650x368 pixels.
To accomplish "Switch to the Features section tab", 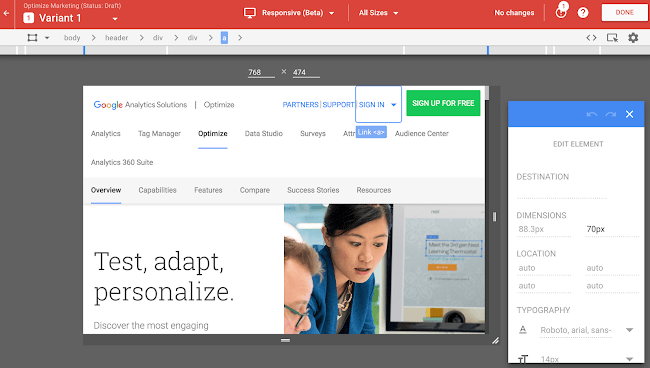I will 208,190.
